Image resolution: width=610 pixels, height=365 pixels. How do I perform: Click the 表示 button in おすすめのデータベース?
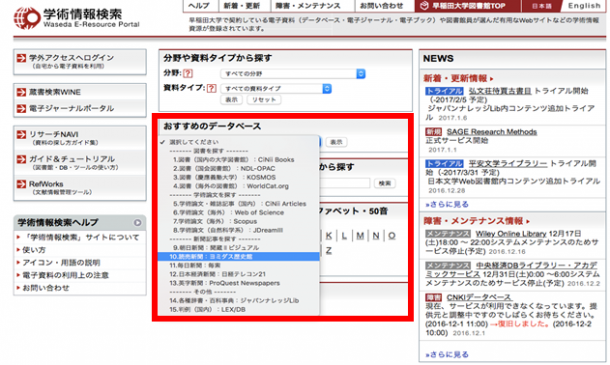point(336,142)
